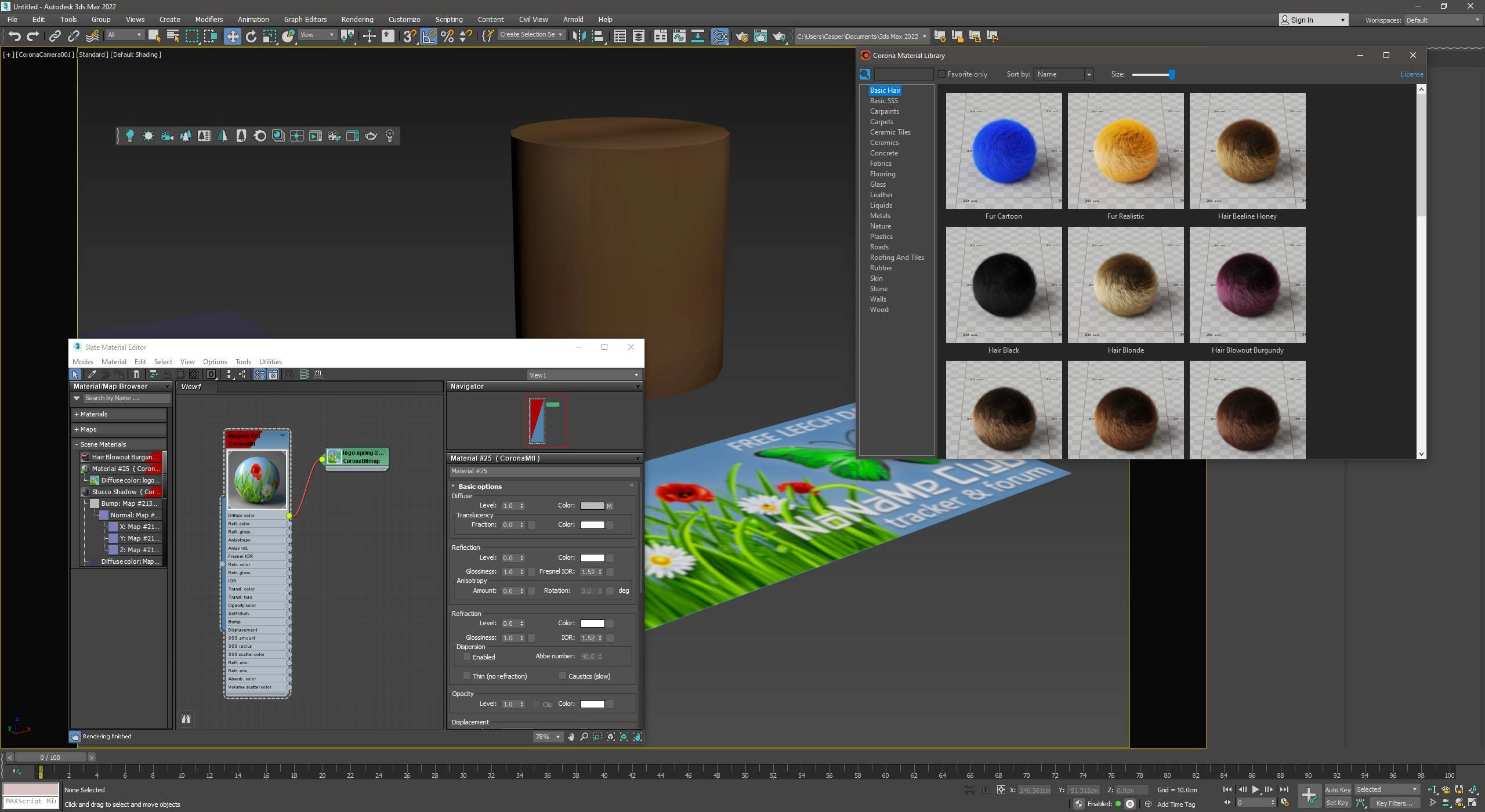The height and width of the screenshot is (812, 1485).
Task: Pick Material from Object eyedropper in Slate
Action: point(92,375)
